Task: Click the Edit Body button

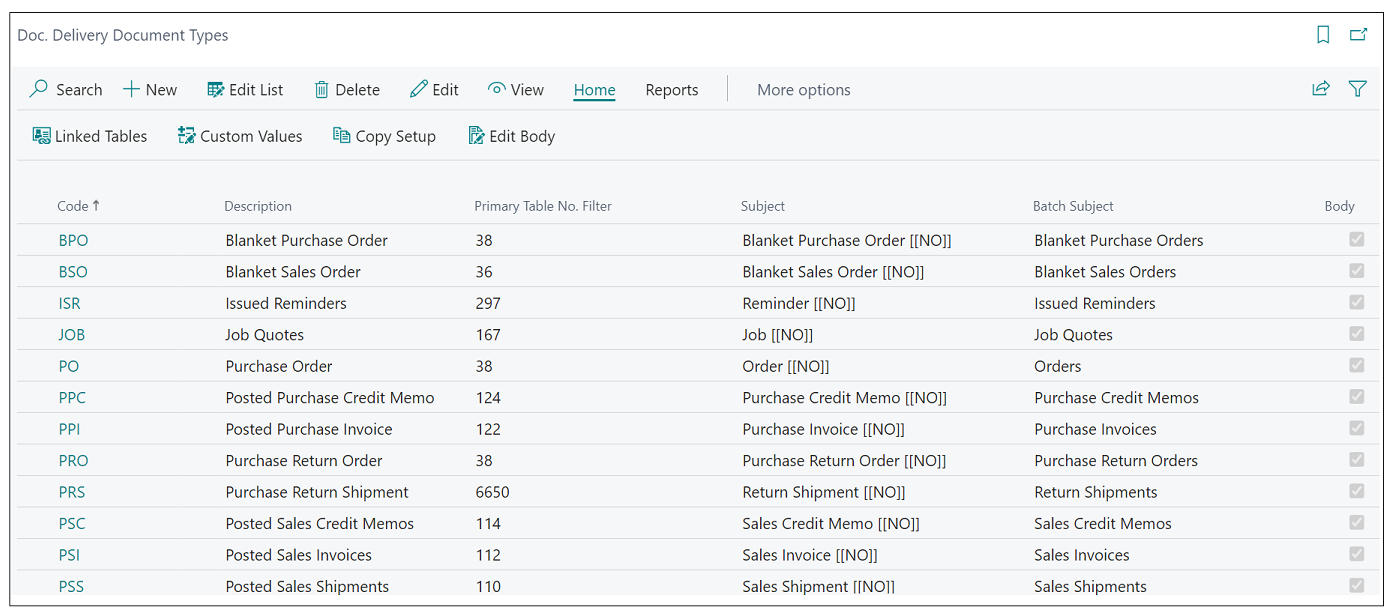Action: 512,136
